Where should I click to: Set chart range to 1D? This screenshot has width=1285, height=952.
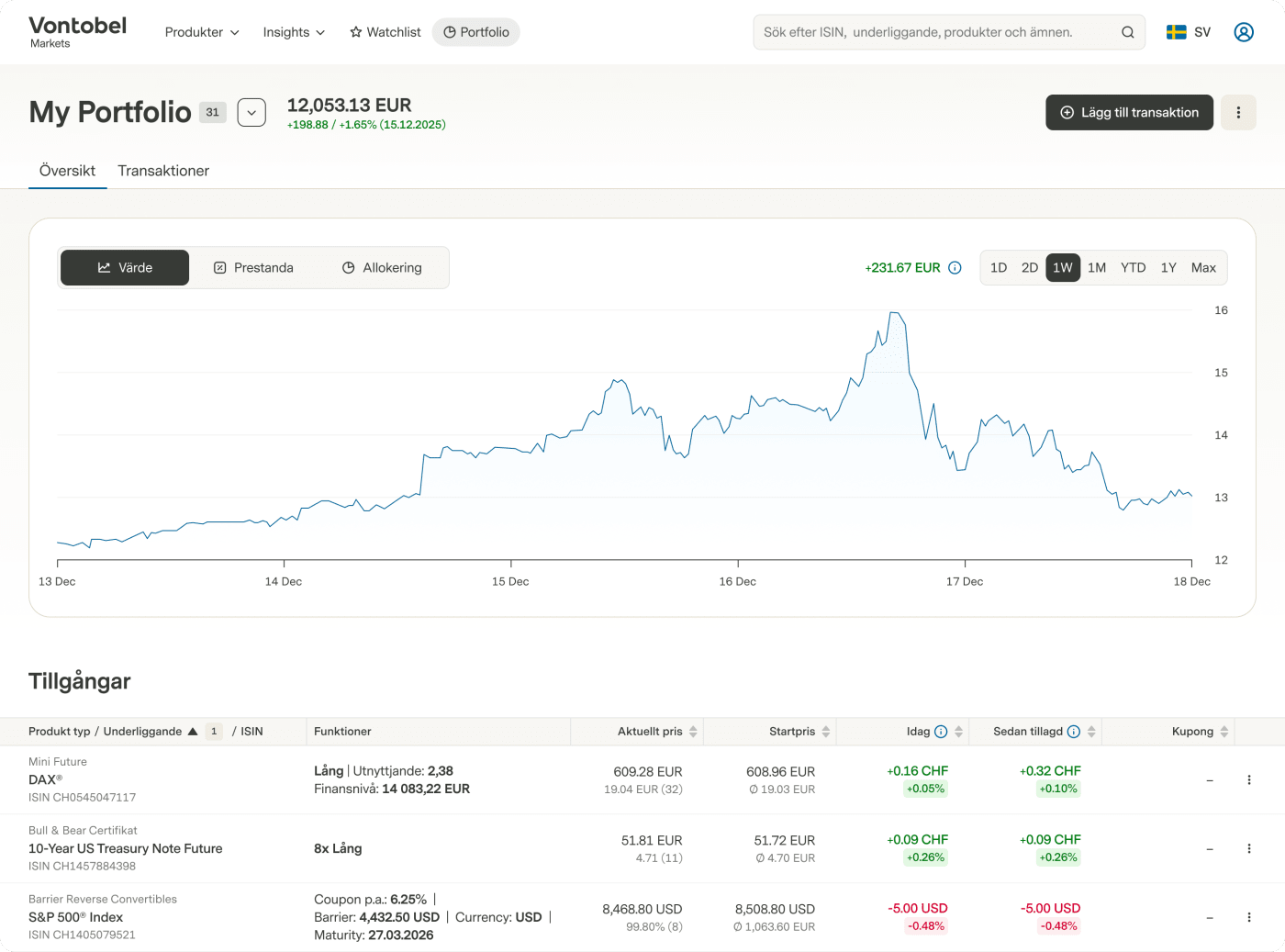(x=999, y=268)
